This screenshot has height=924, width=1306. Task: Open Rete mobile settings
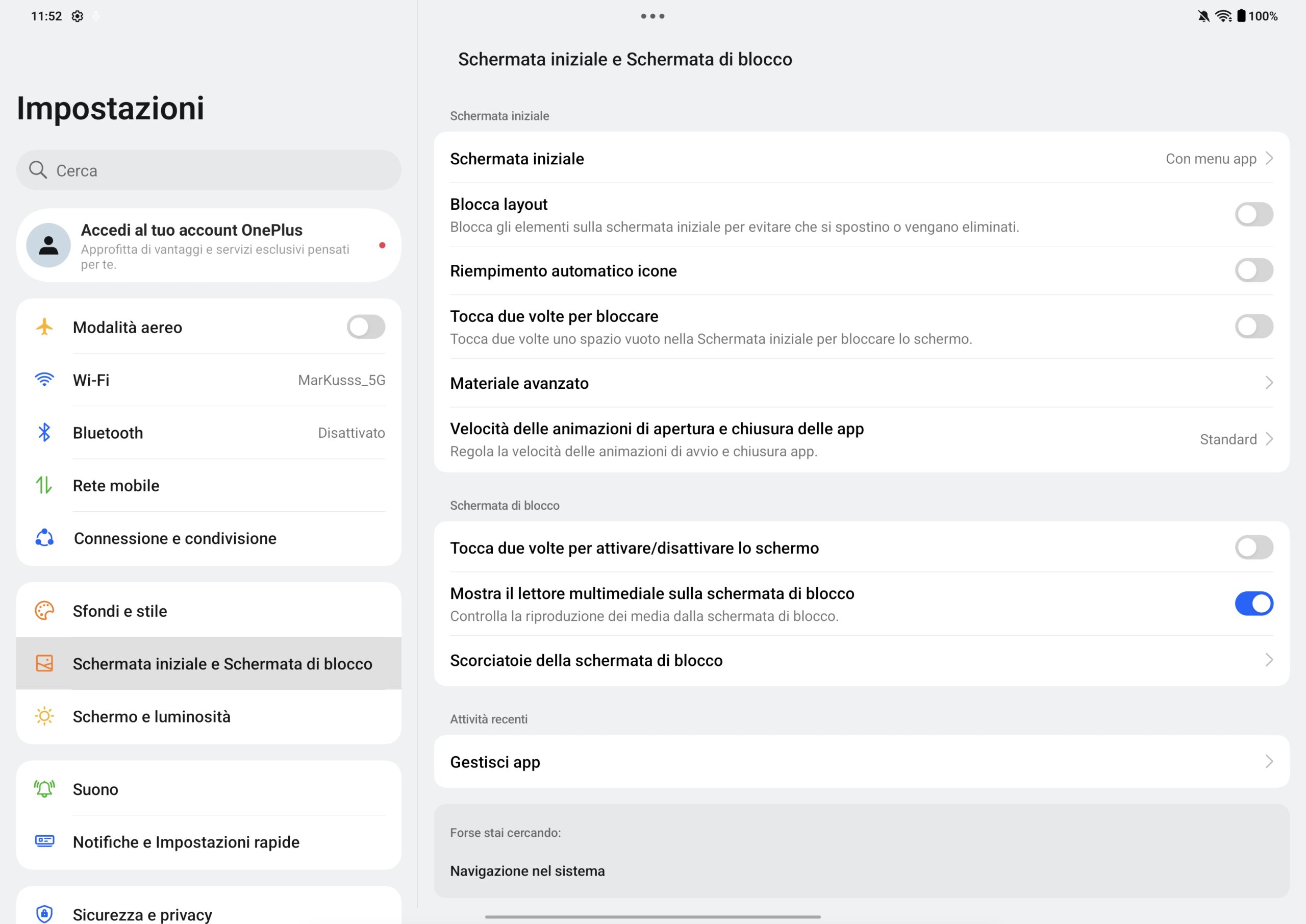point(209,485)
